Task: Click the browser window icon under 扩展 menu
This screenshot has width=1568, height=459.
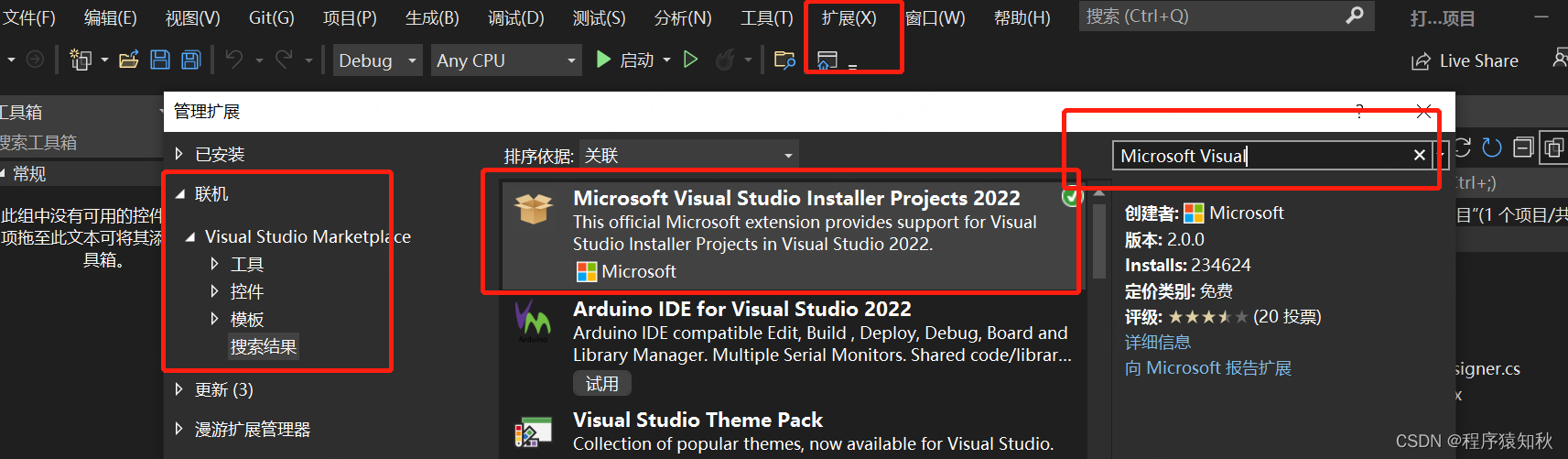Action: point(827,60)
